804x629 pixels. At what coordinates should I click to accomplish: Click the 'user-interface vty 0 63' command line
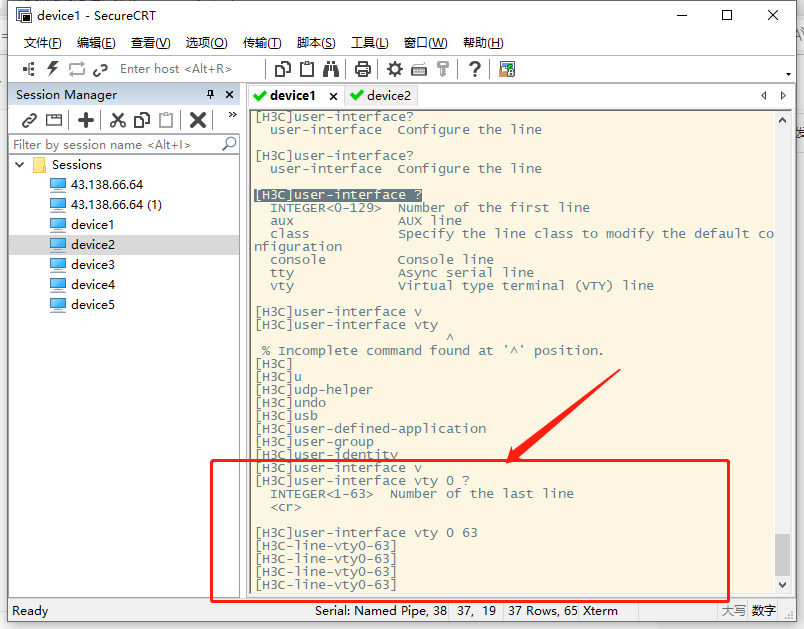click(366, 533)
